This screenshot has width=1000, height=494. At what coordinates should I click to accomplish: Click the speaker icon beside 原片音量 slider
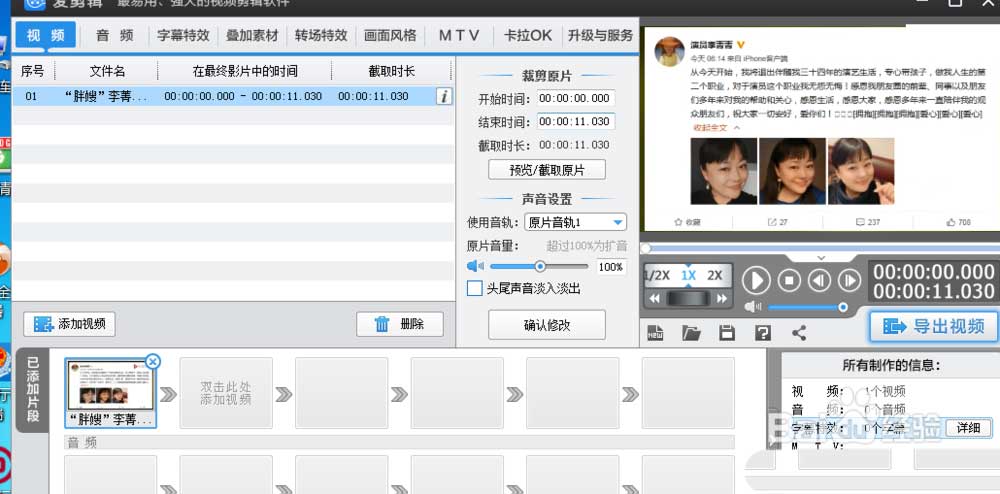475,266
